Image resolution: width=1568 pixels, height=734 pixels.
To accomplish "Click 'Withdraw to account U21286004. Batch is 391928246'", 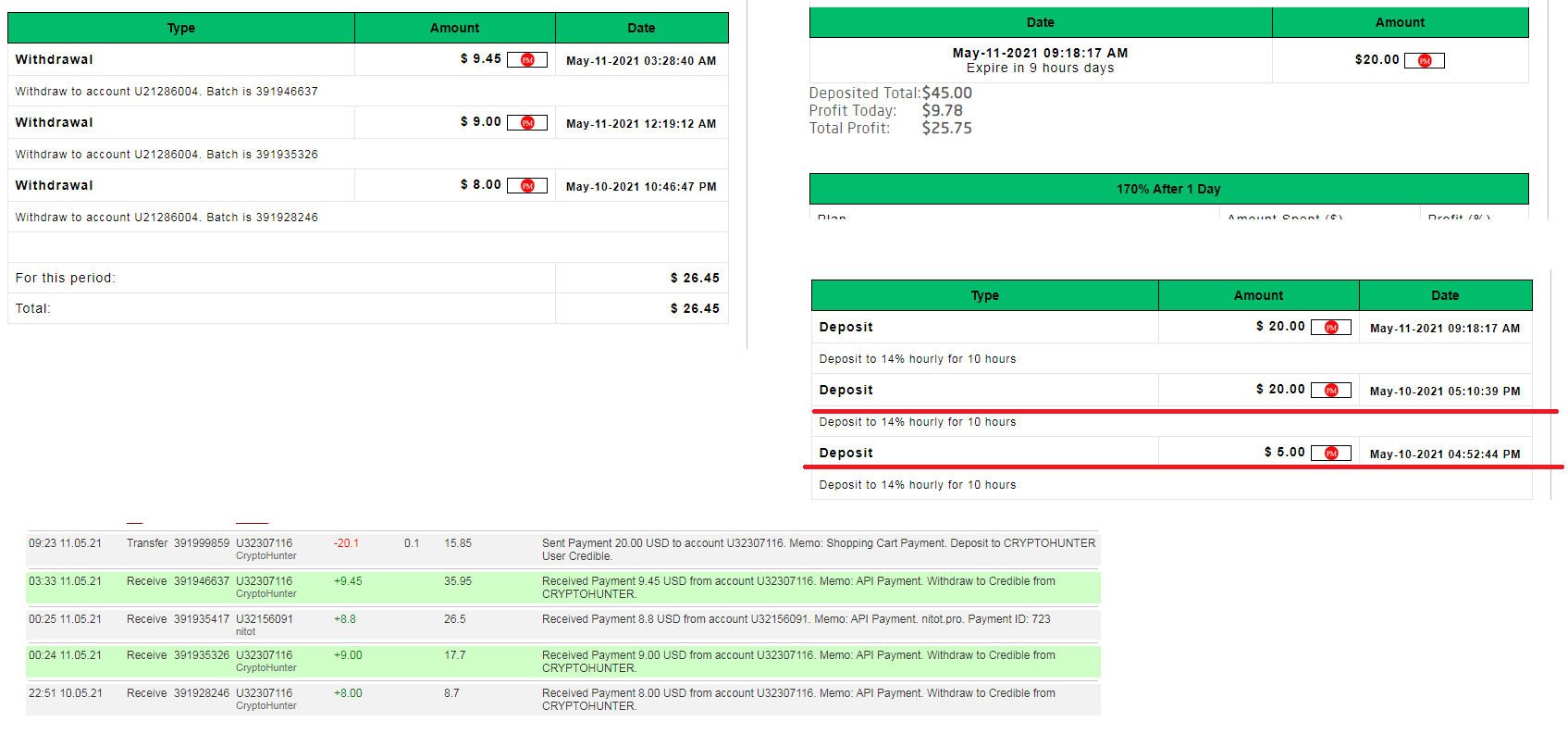I will tap(167, 218).
